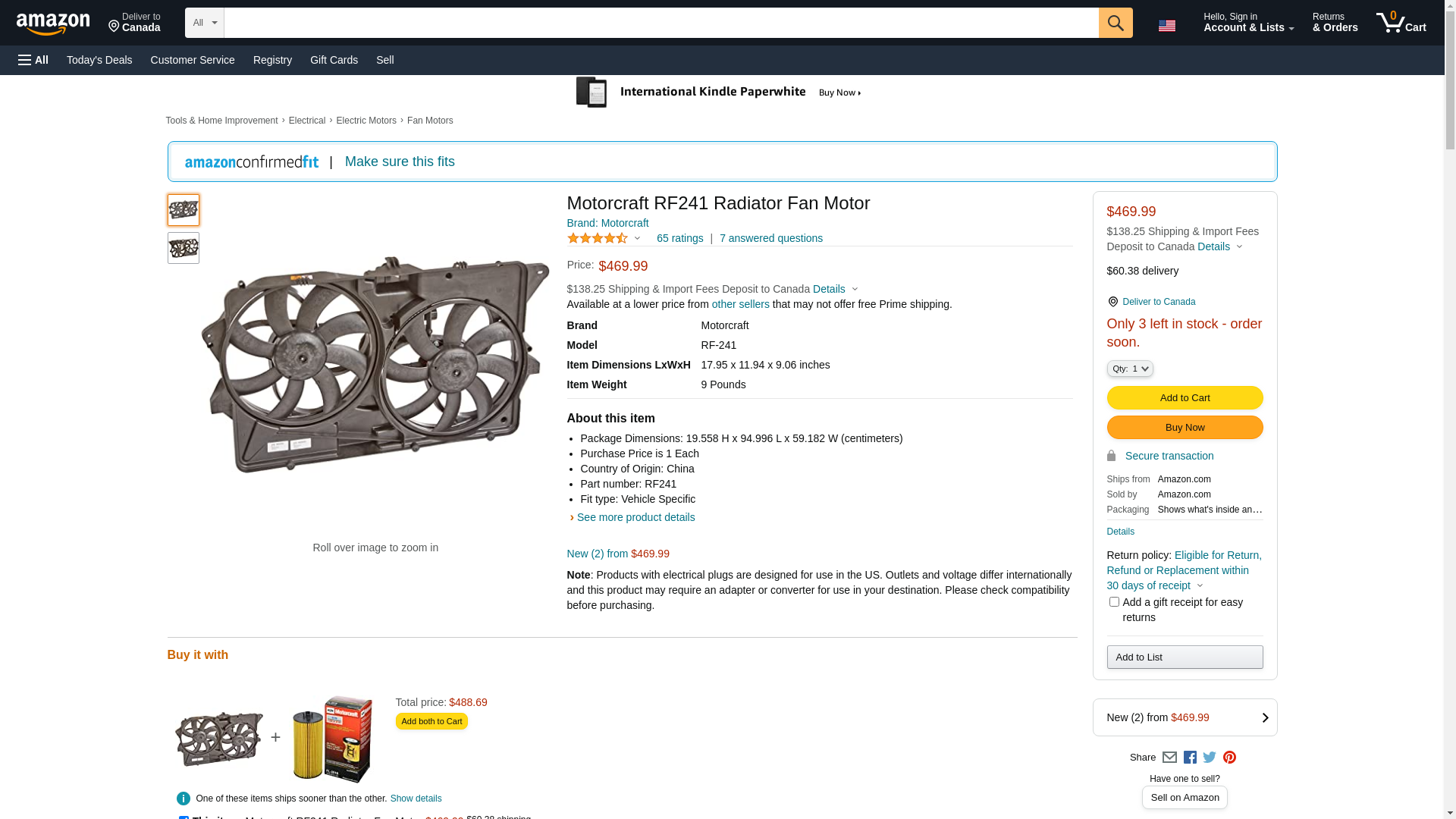Select the second product thumbnail image
1456x819 pixels.
click(x=184, y=248)
